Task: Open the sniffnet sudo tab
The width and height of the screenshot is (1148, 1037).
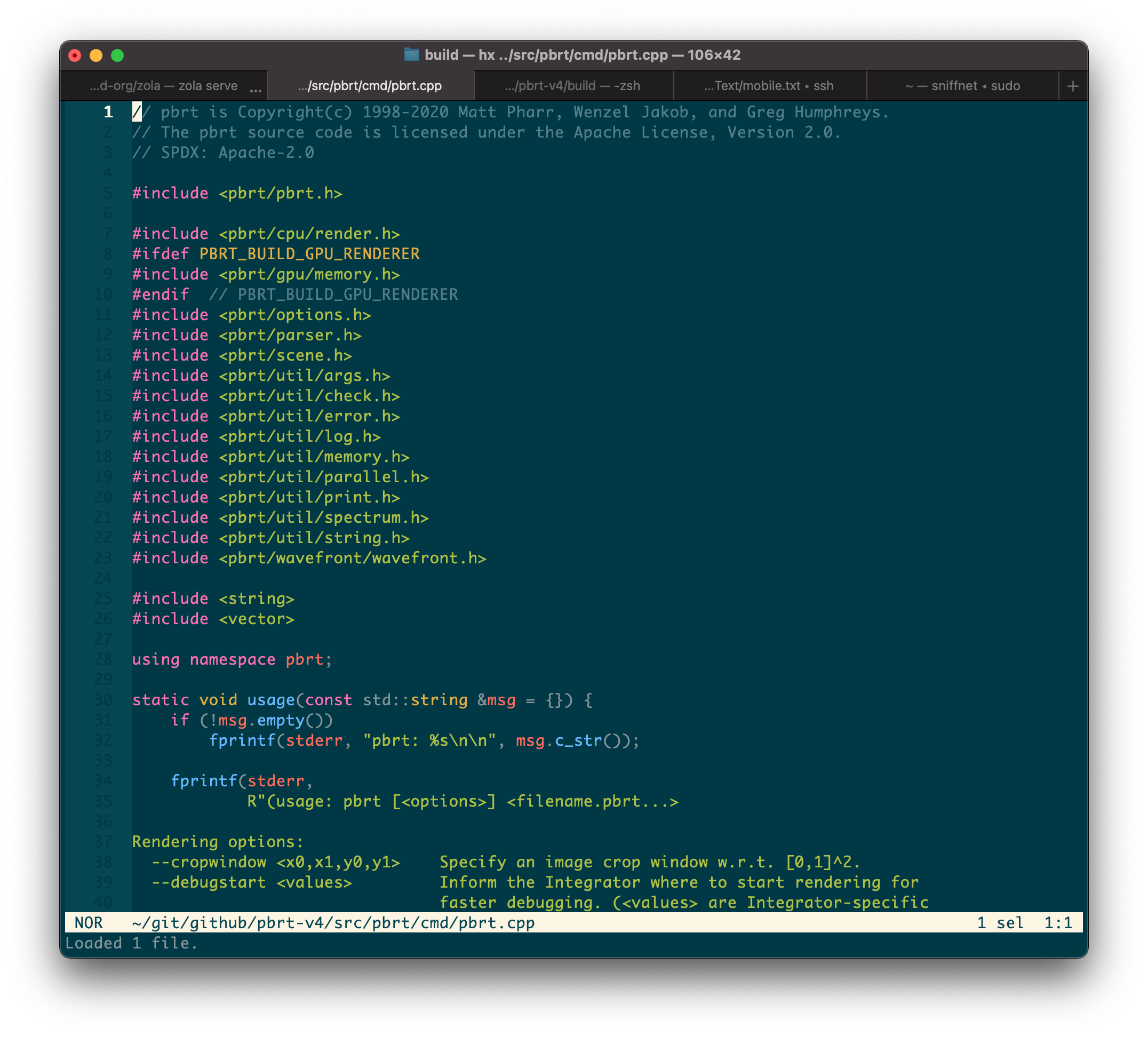Action: 962,86
